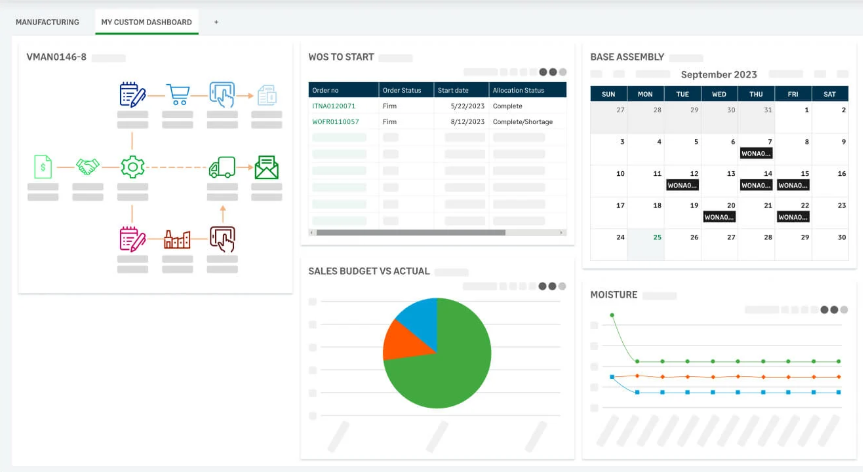Add new dashboard tab with plus

click(x=216, y=22)
